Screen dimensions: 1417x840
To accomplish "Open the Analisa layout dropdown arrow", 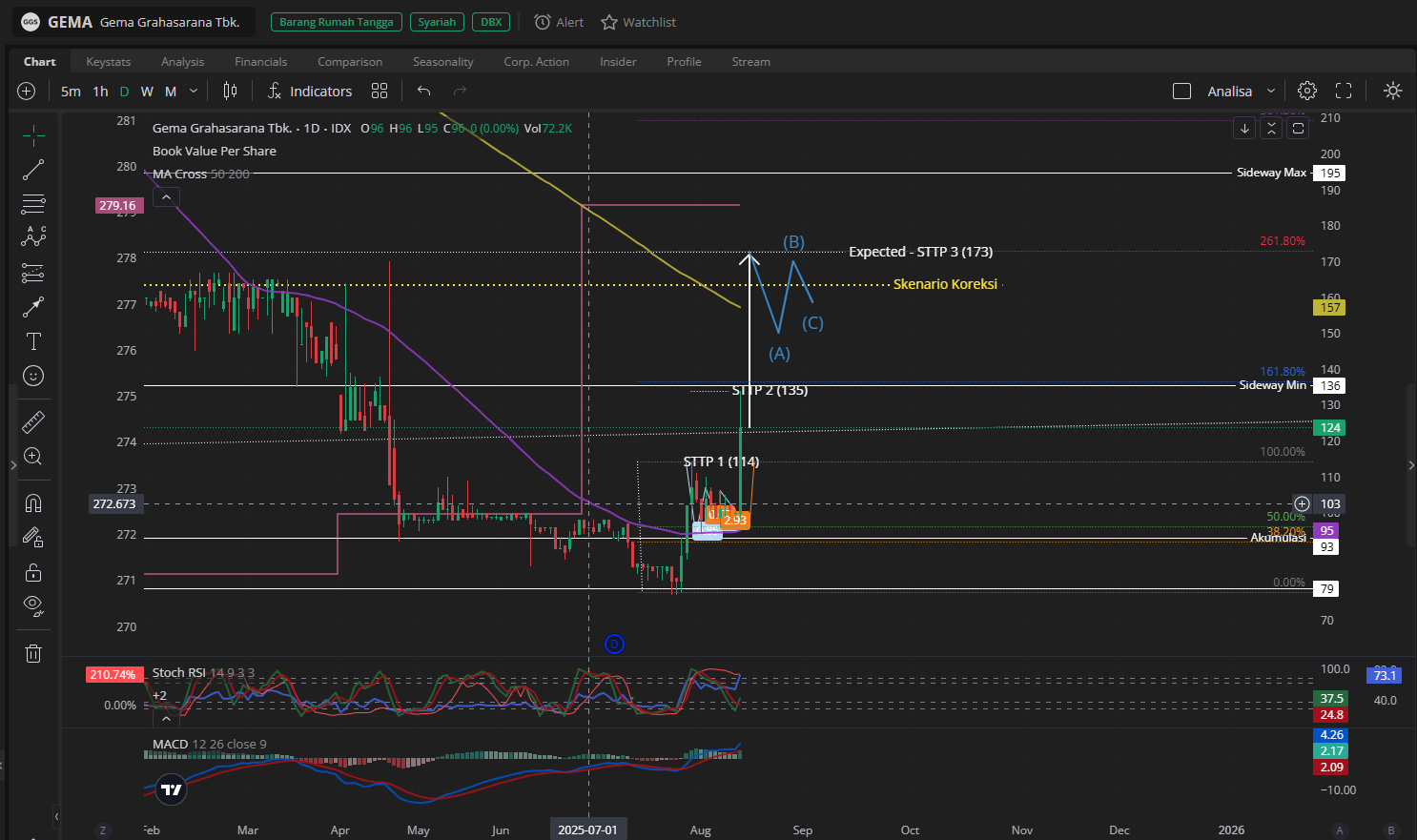I will (x=1270, y=91).
